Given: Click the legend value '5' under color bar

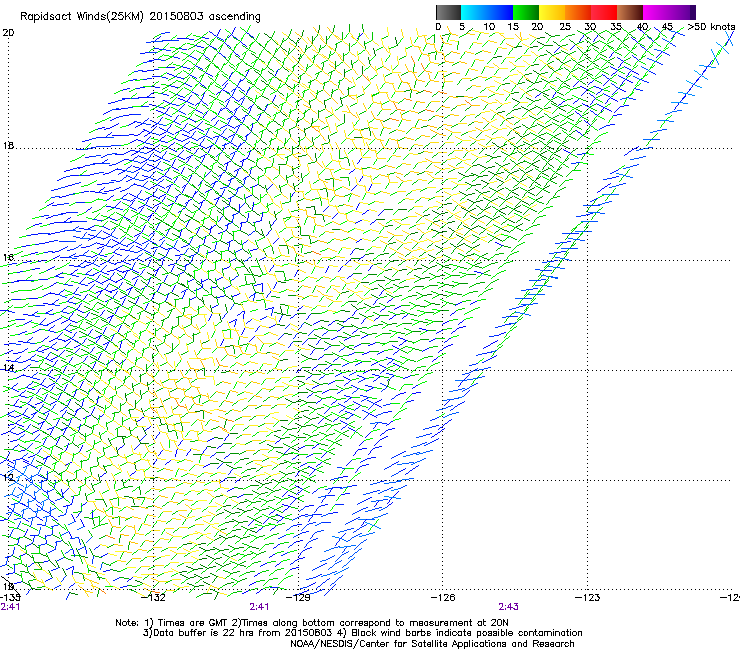Looking at the screenshot, I should pyautogui.click(x=462, y=27).
